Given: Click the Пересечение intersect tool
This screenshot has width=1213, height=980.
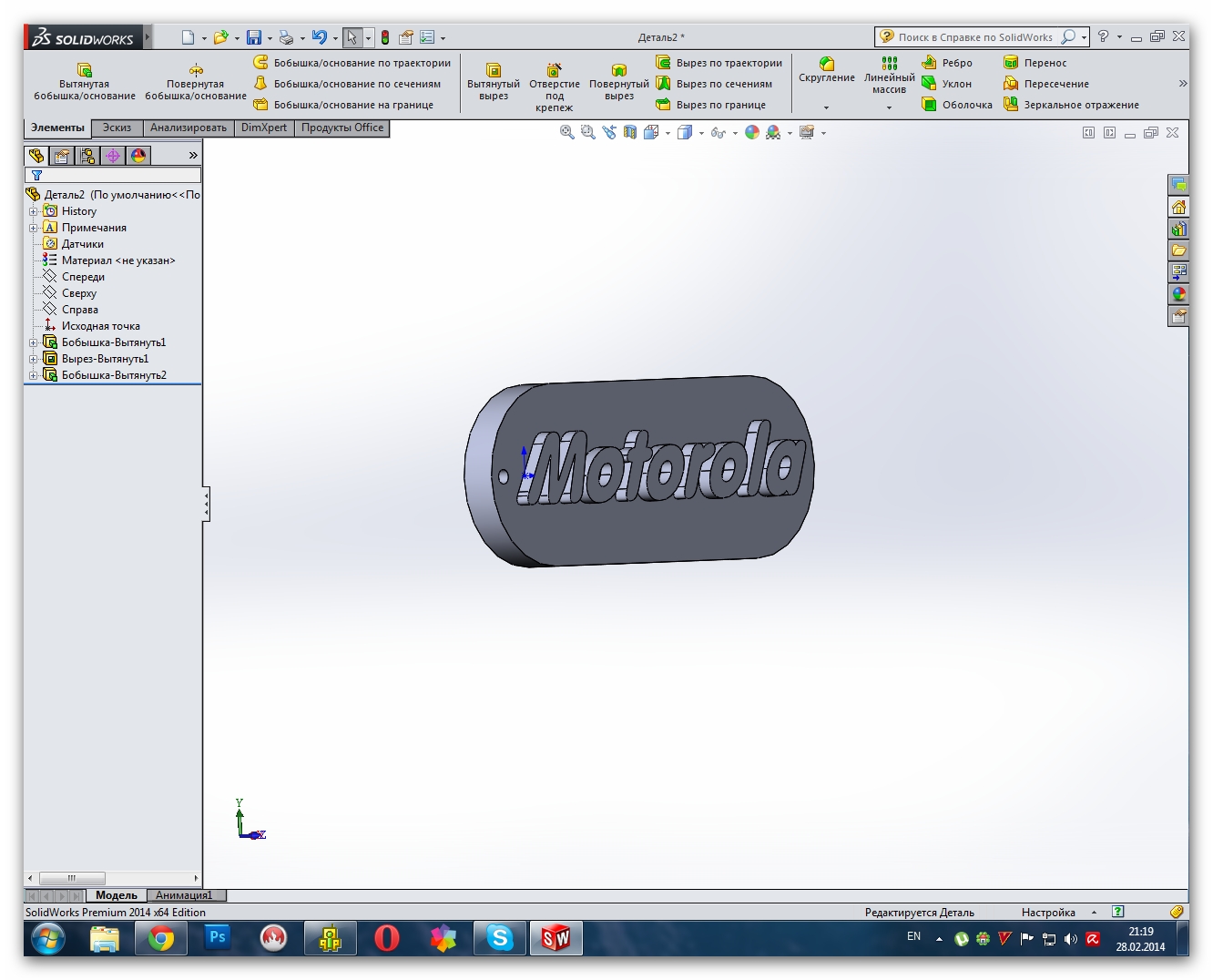Looking at the screenshot, I should 1046,84.
